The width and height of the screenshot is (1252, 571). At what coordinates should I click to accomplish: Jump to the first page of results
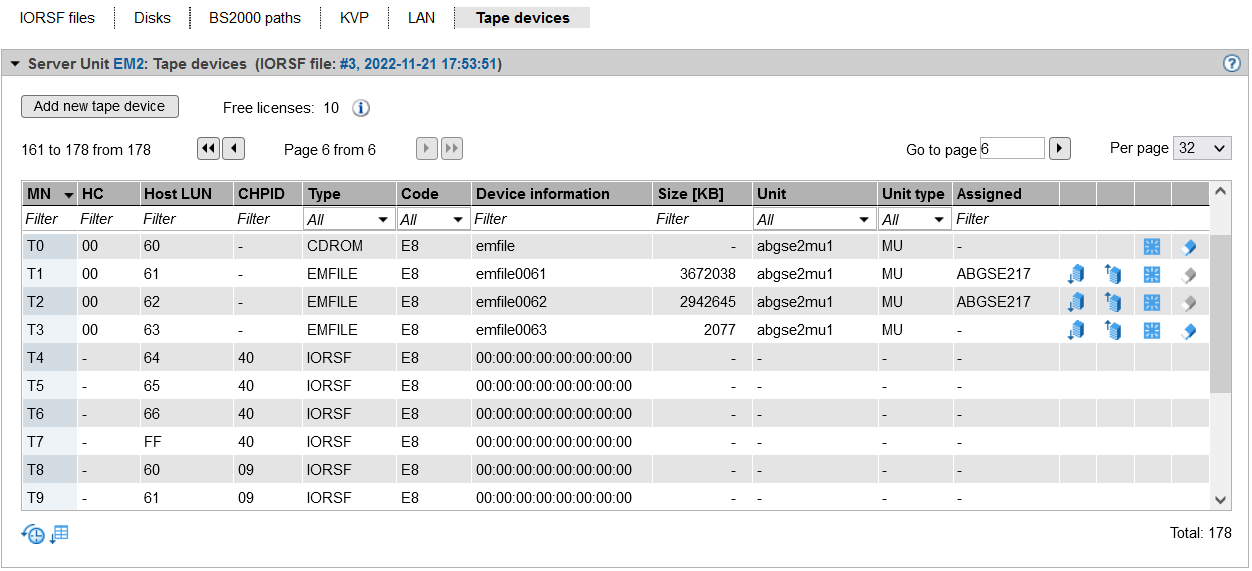208,149
